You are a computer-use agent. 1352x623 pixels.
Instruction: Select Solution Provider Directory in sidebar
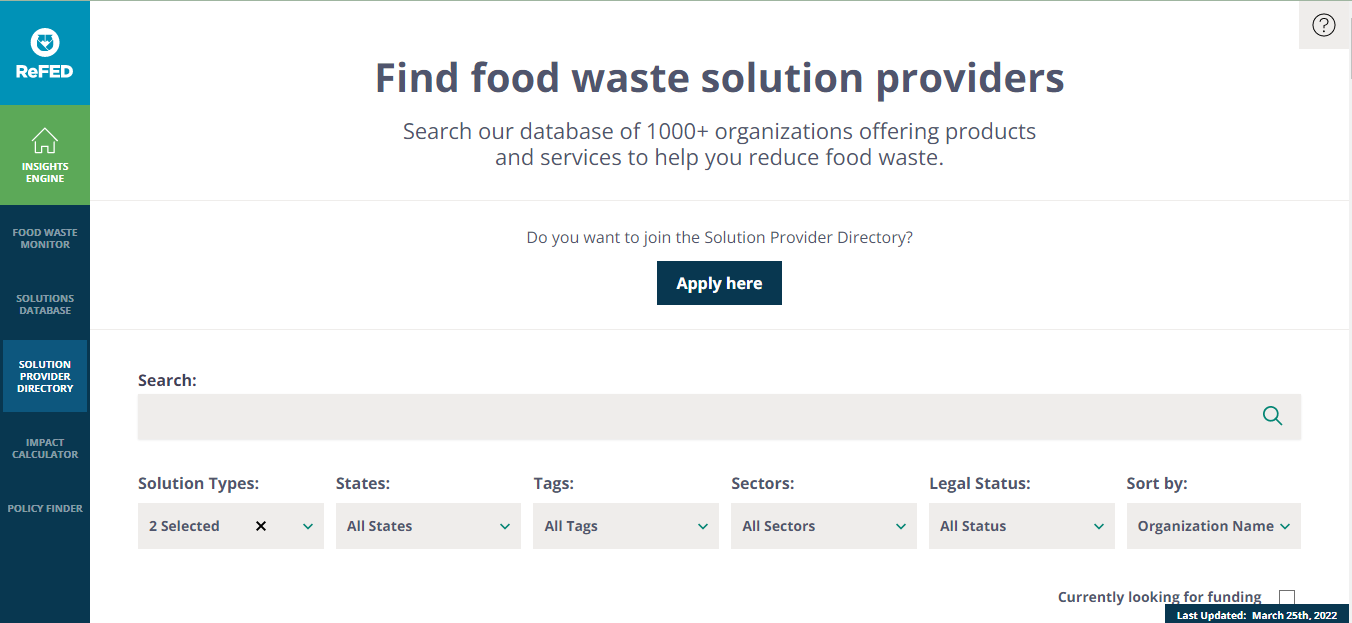(45, 376)
